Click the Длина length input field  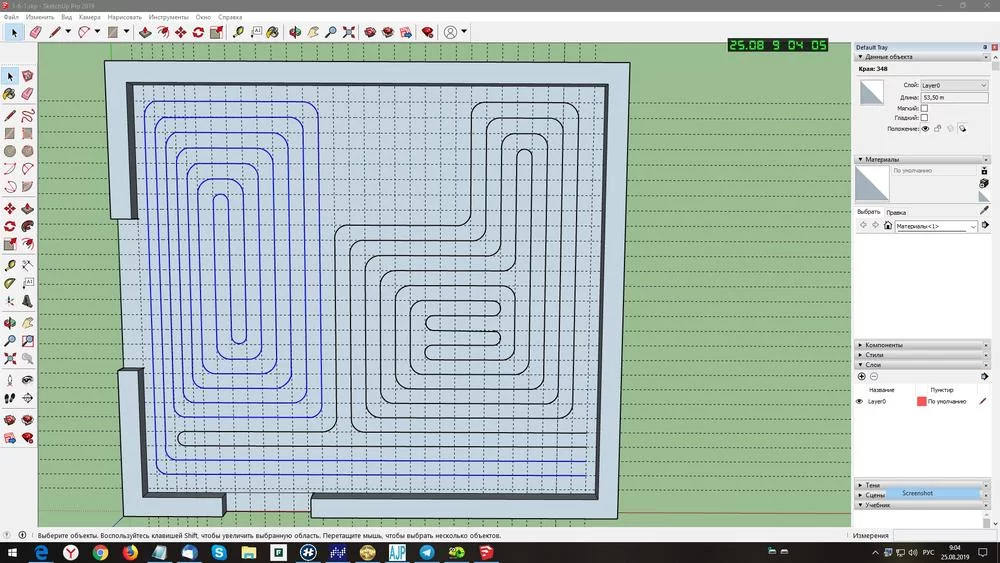[x=954, y=98]
